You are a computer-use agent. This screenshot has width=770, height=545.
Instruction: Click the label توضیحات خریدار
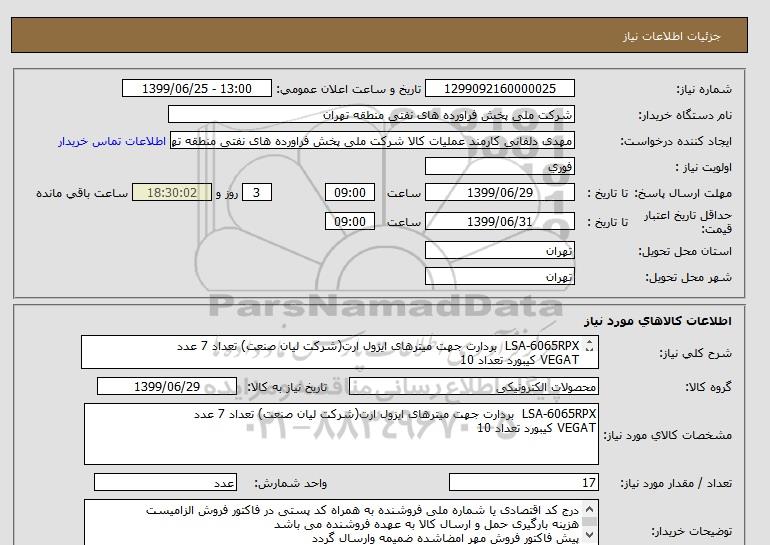click(691, 532)
